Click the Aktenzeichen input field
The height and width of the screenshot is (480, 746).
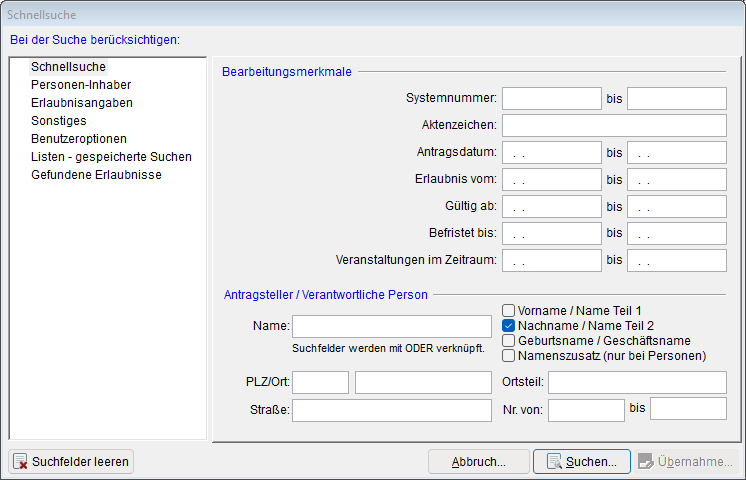[613, 126]
